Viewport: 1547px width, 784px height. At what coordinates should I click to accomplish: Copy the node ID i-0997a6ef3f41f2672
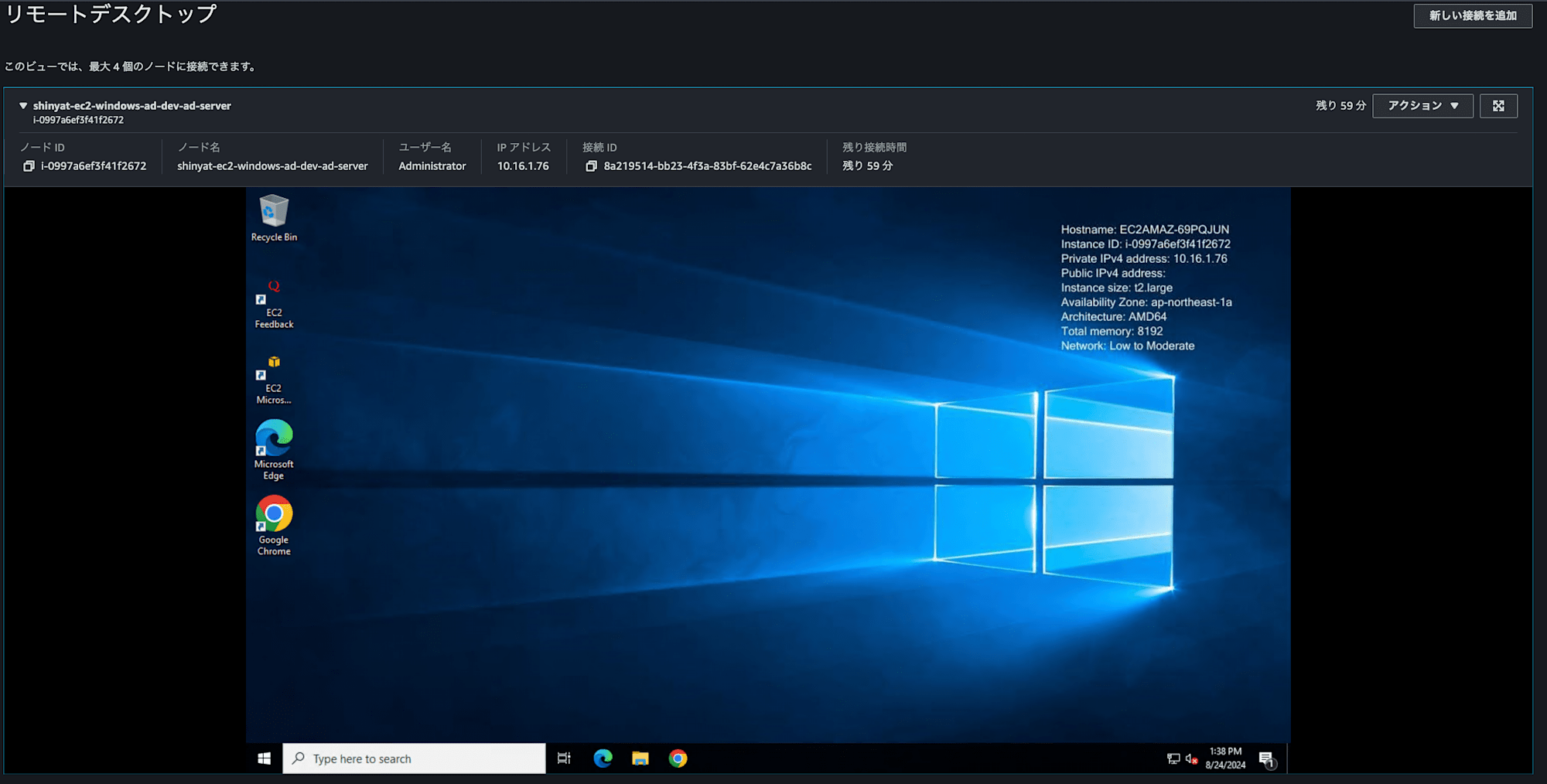(x=29, y=166)
